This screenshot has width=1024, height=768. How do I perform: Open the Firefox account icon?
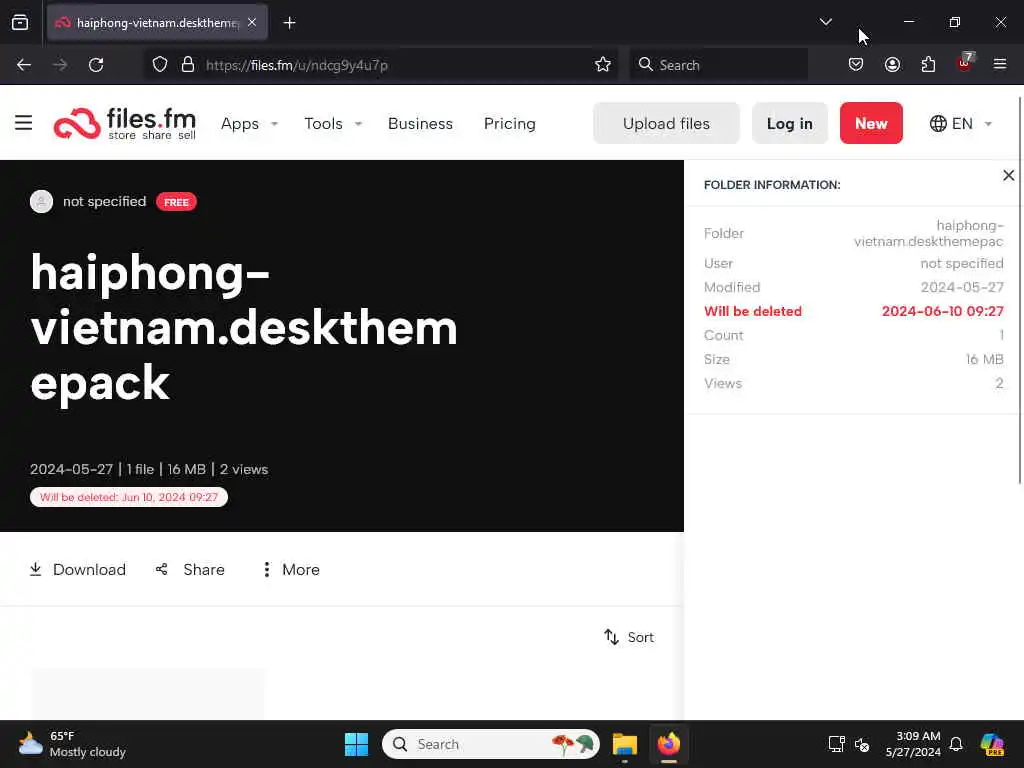click(892, 64)
